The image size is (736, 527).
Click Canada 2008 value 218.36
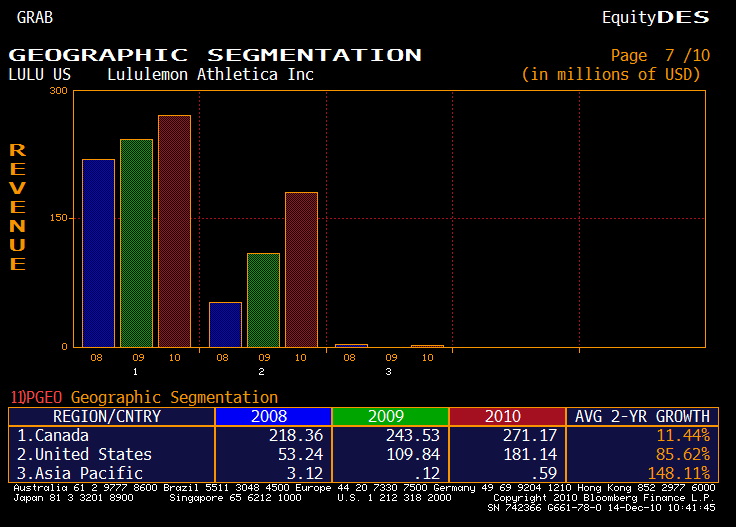pyautogui.click(x=296, y=435)
